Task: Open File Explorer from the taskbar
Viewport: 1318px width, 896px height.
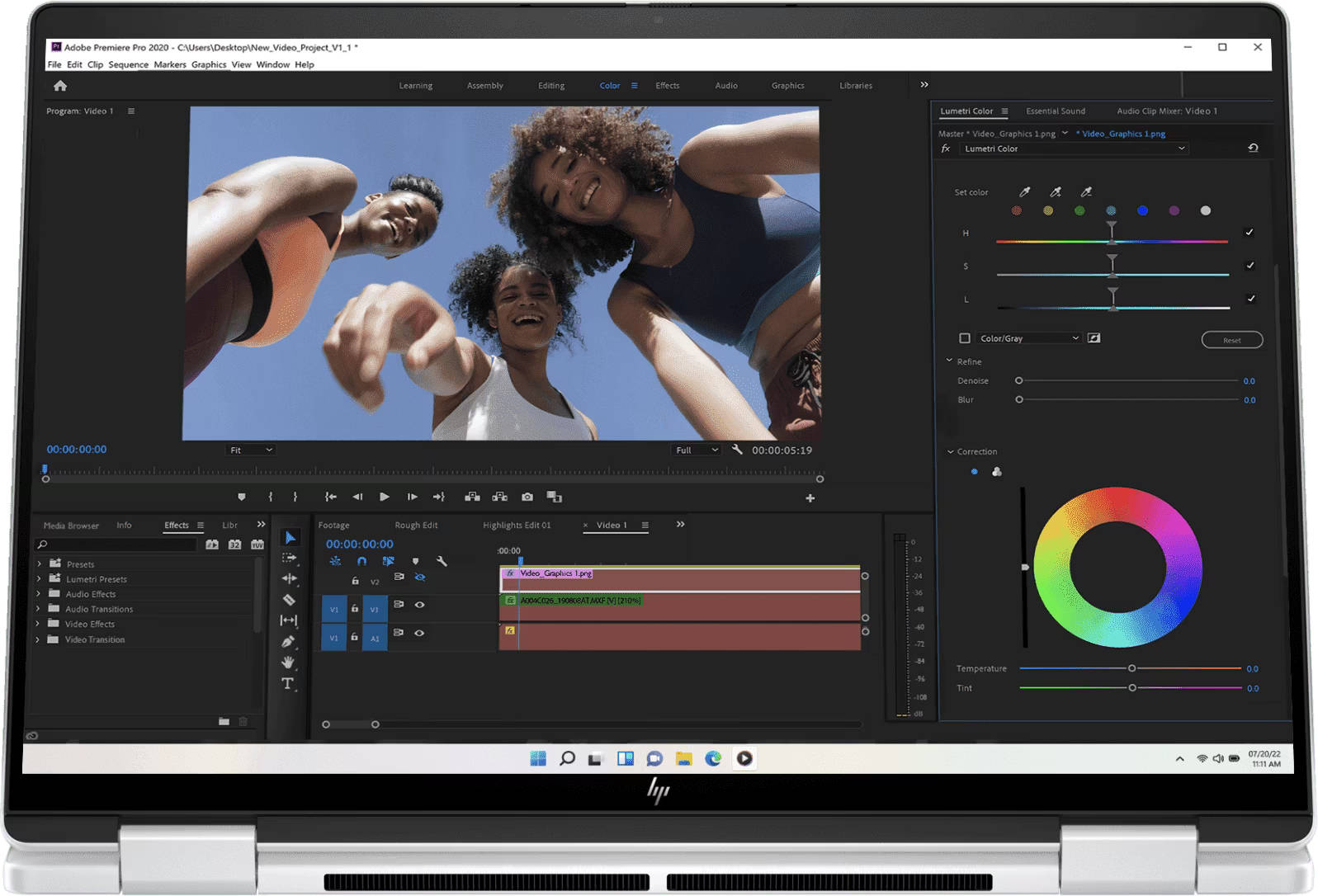Action: pos(683,758)
